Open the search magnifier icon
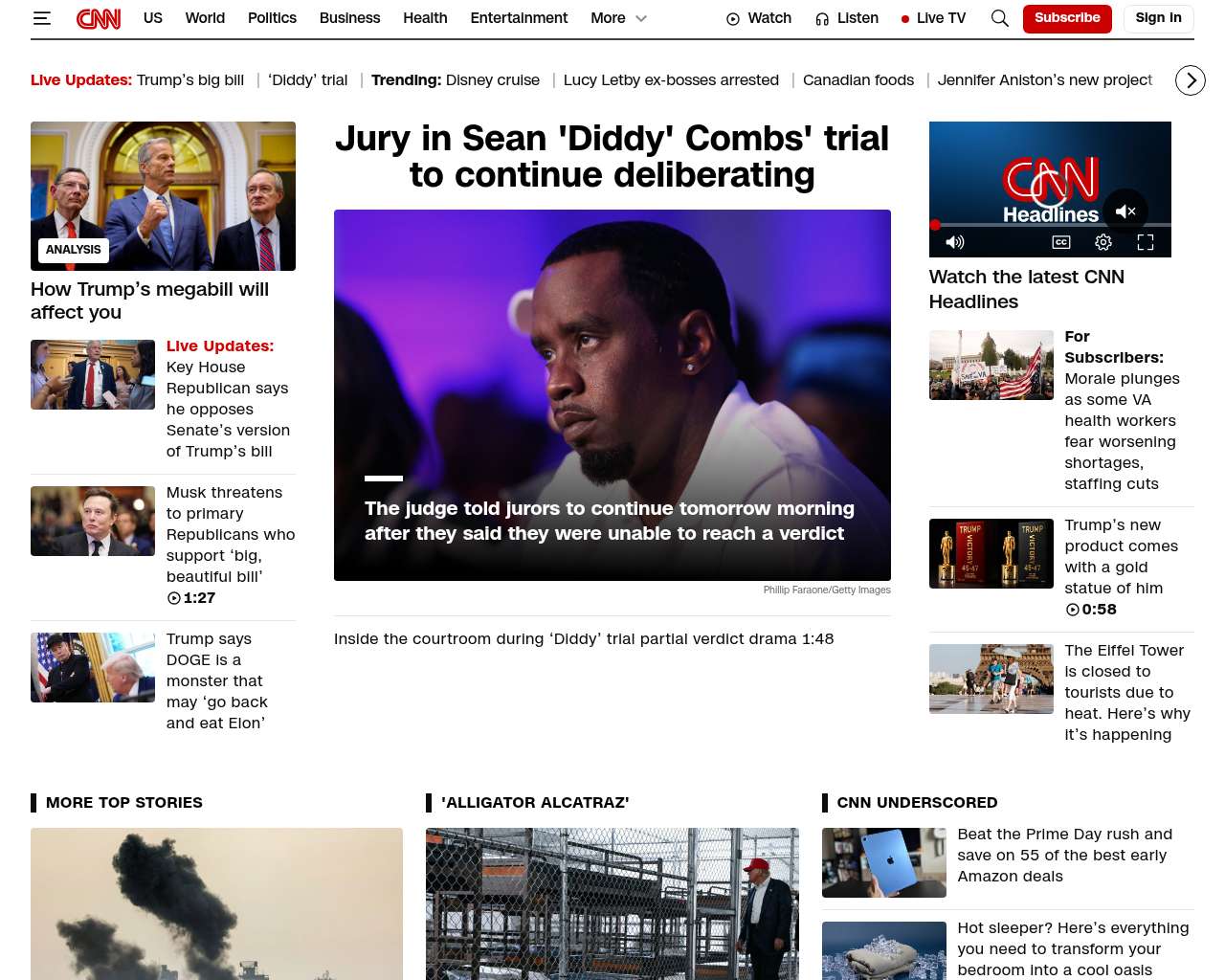Image resolution: width=1225 pixels, height=980 pixels. tap(1000, 18)
